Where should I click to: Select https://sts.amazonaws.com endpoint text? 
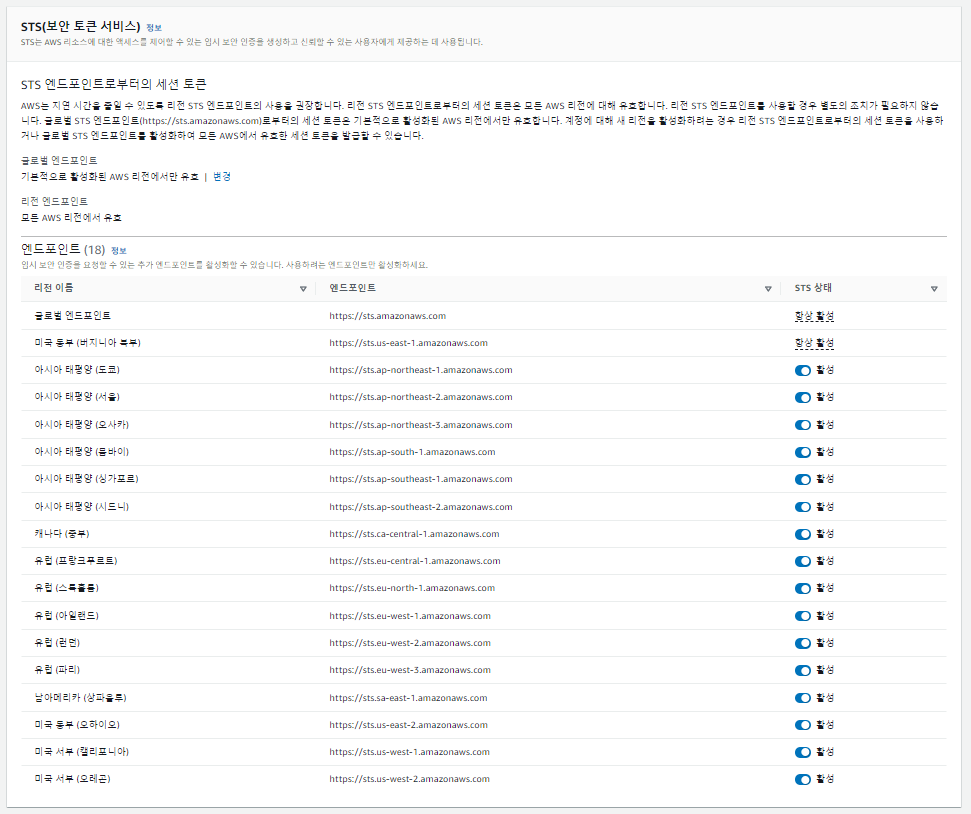point(388,316)
